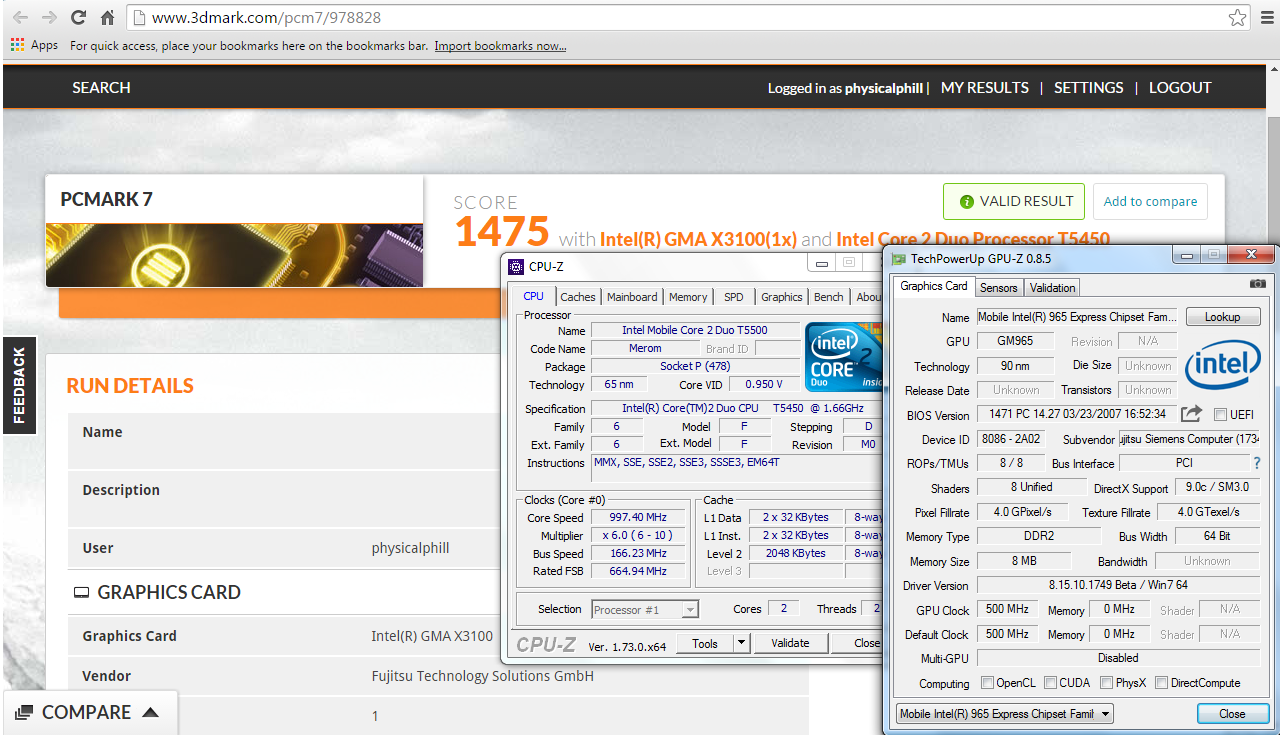This screenshot has height=735, width=1282.
Task: Click the Intel Core 2 Duo badge in CPU-Z
Action: (843, 356)
